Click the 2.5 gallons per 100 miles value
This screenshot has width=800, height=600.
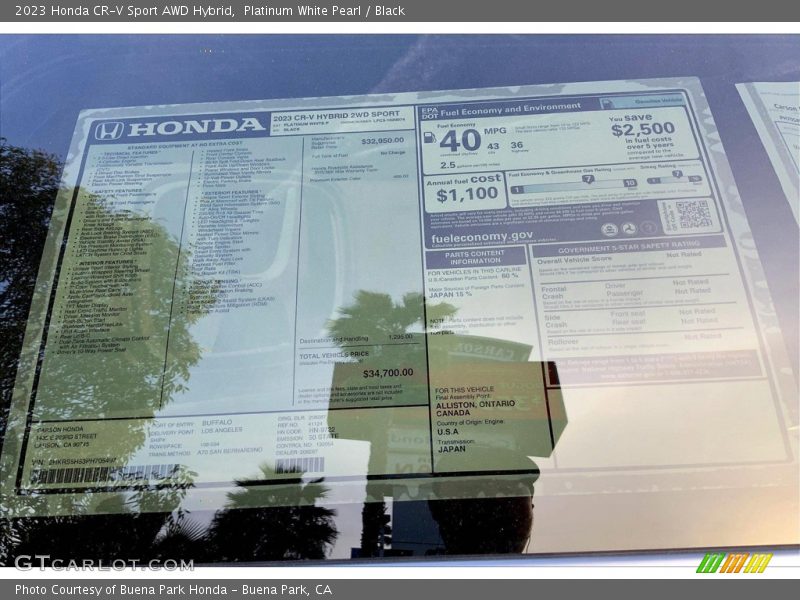(447, 165)
